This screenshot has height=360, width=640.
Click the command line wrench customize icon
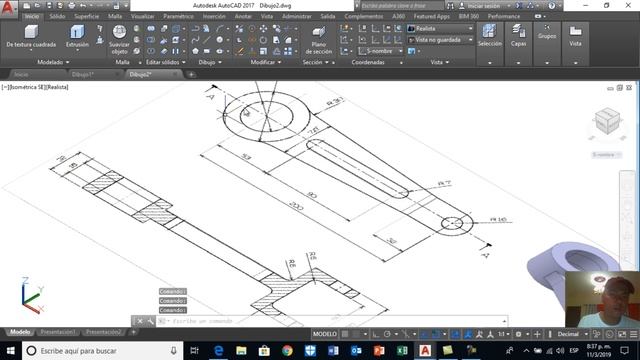[151, 321]
